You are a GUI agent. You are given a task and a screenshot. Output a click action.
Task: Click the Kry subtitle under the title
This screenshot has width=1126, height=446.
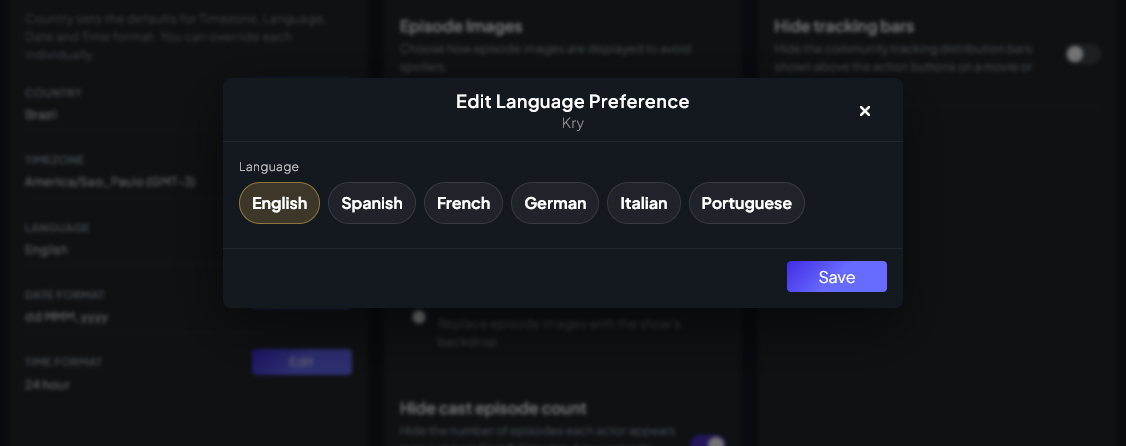[x=572, y=123]
